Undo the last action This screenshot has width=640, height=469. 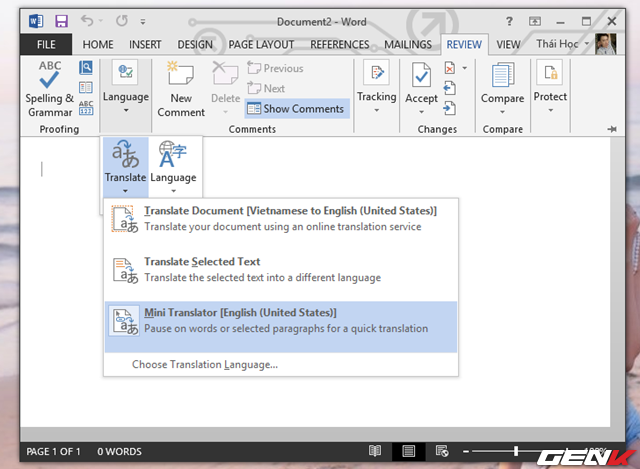click(87, 20)
